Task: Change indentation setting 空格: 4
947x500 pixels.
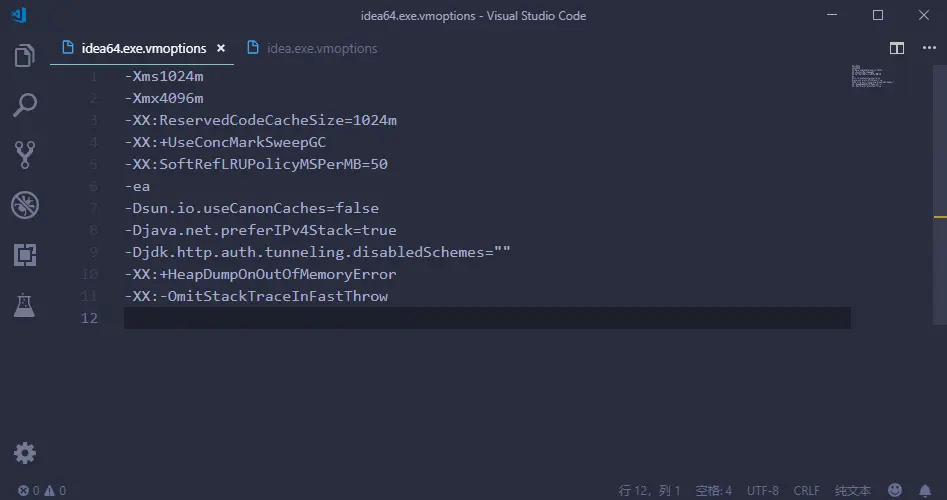Action: 713,491
